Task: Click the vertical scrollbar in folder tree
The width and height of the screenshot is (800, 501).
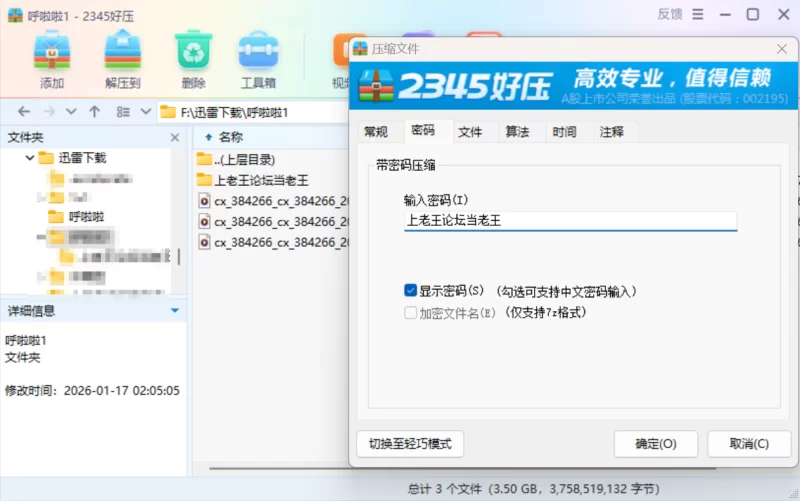Action: click(179, 256)
